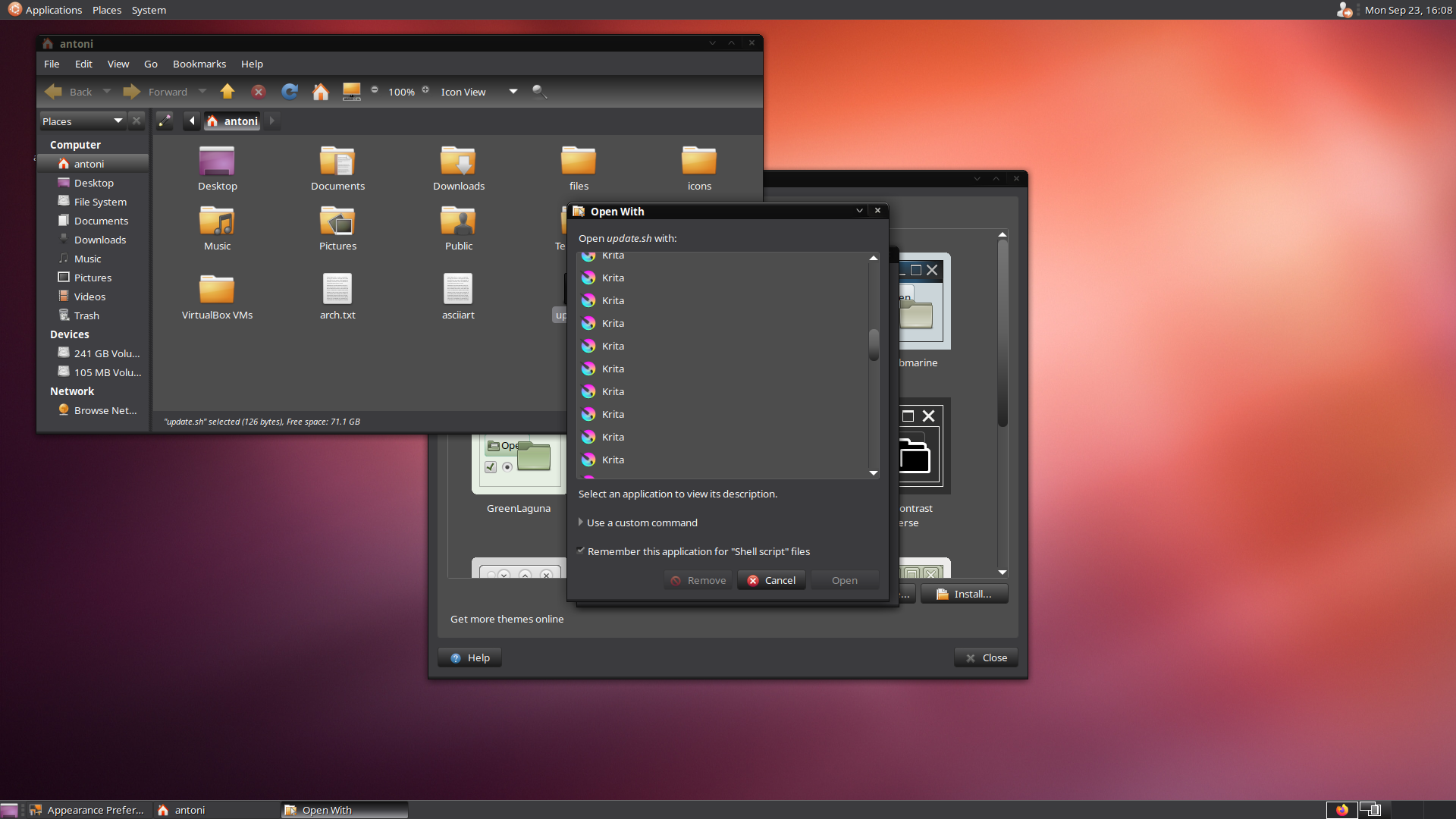Click path bar right scroll arrow

click(x=271, y=121)
